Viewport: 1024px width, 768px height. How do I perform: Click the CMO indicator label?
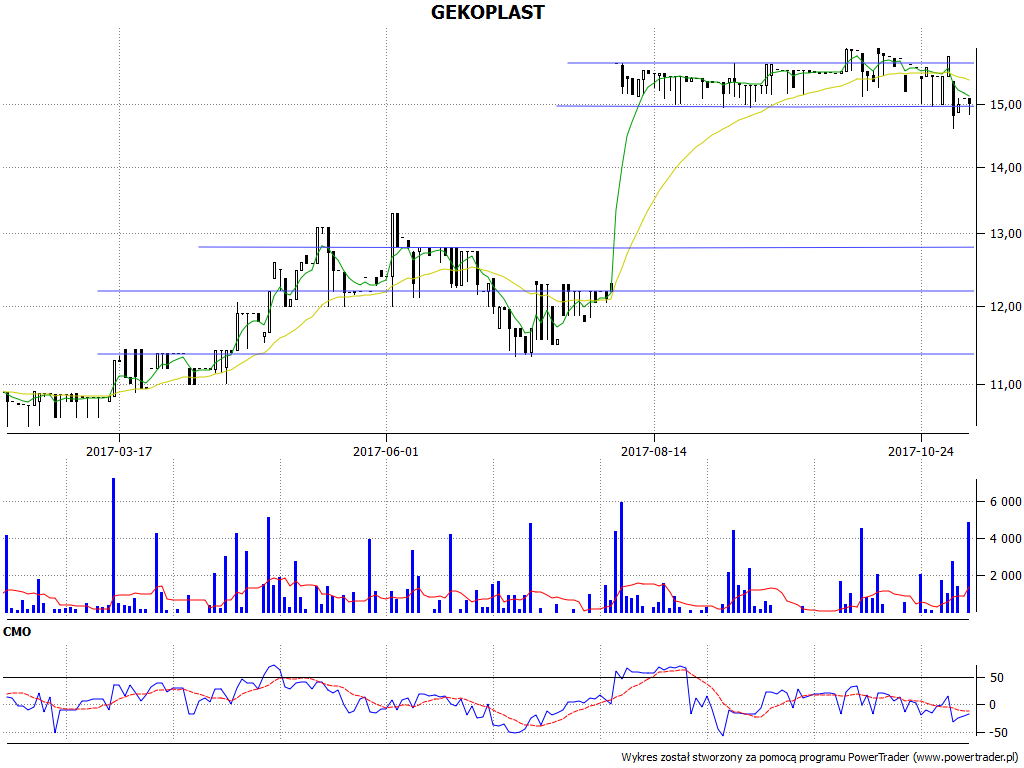[17, 632]
